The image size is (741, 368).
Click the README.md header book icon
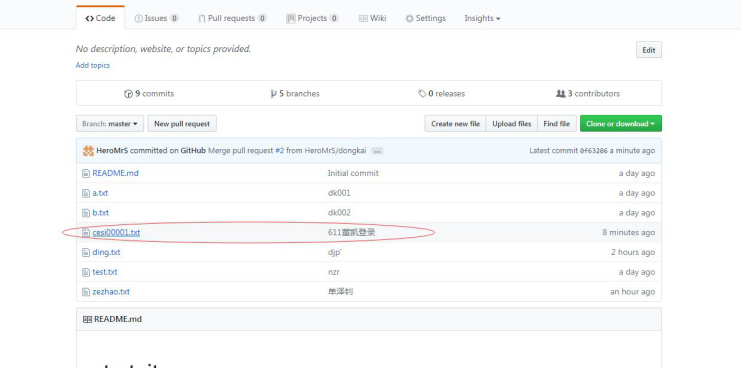[x=87, y=319]
